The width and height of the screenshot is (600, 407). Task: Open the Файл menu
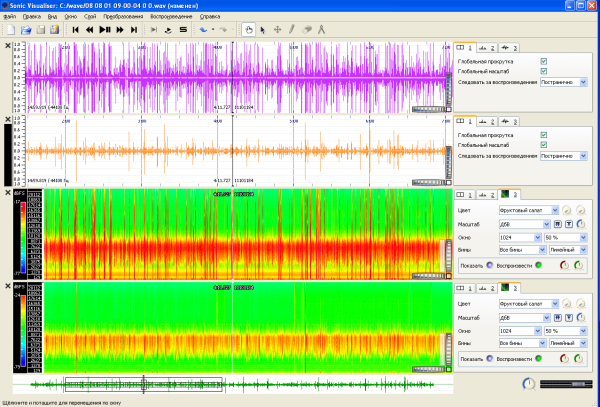[9, 16]
